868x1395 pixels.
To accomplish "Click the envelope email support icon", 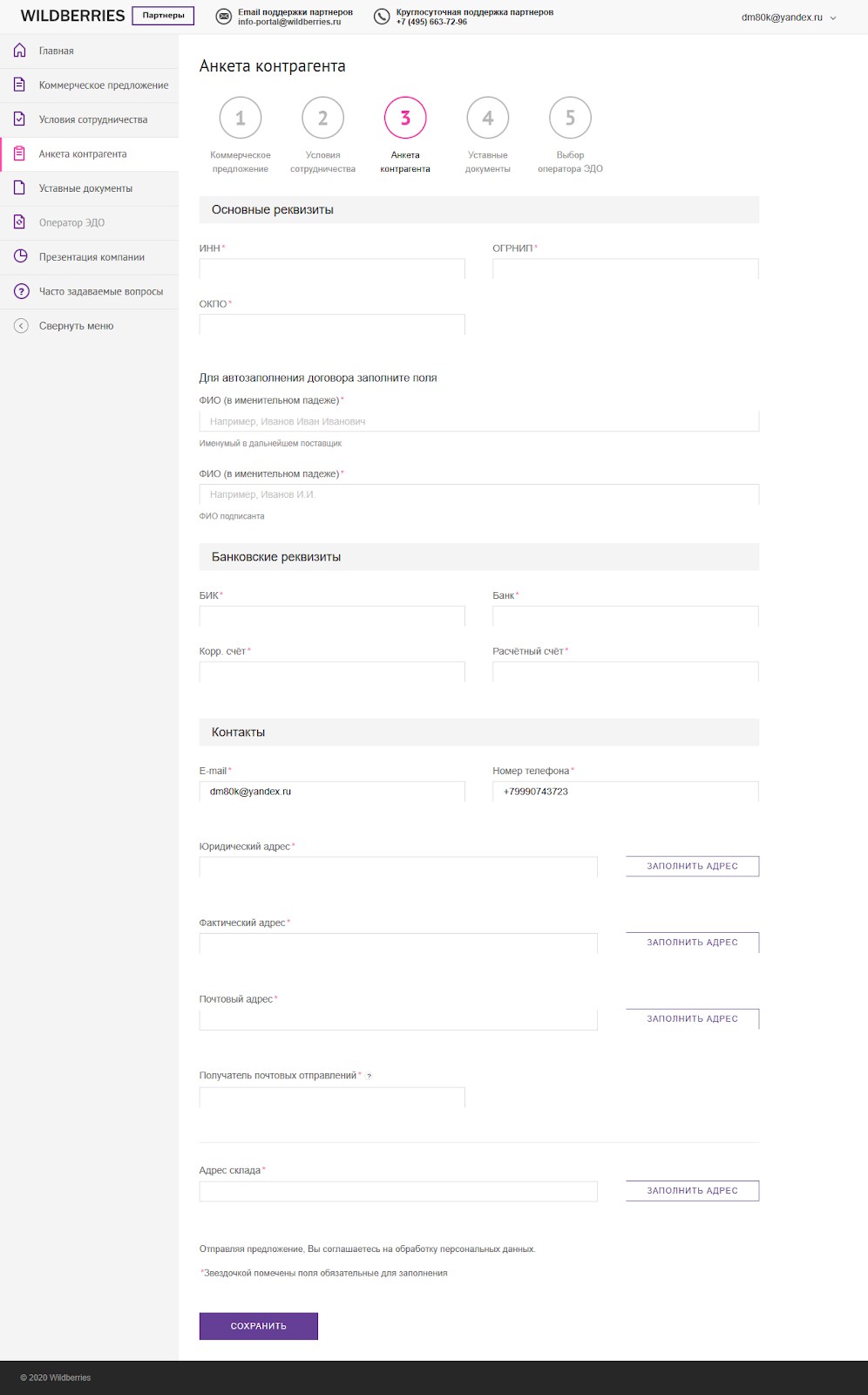I will (x=224, y=17).
